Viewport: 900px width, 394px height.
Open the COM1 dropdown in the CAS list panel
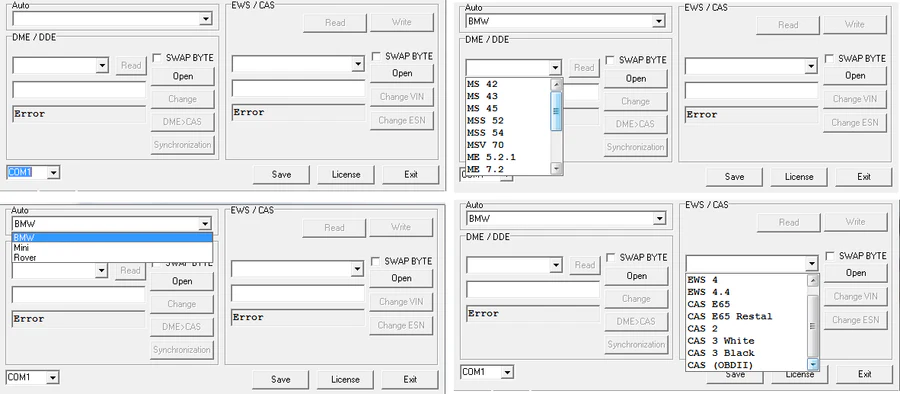pos(507,373)
